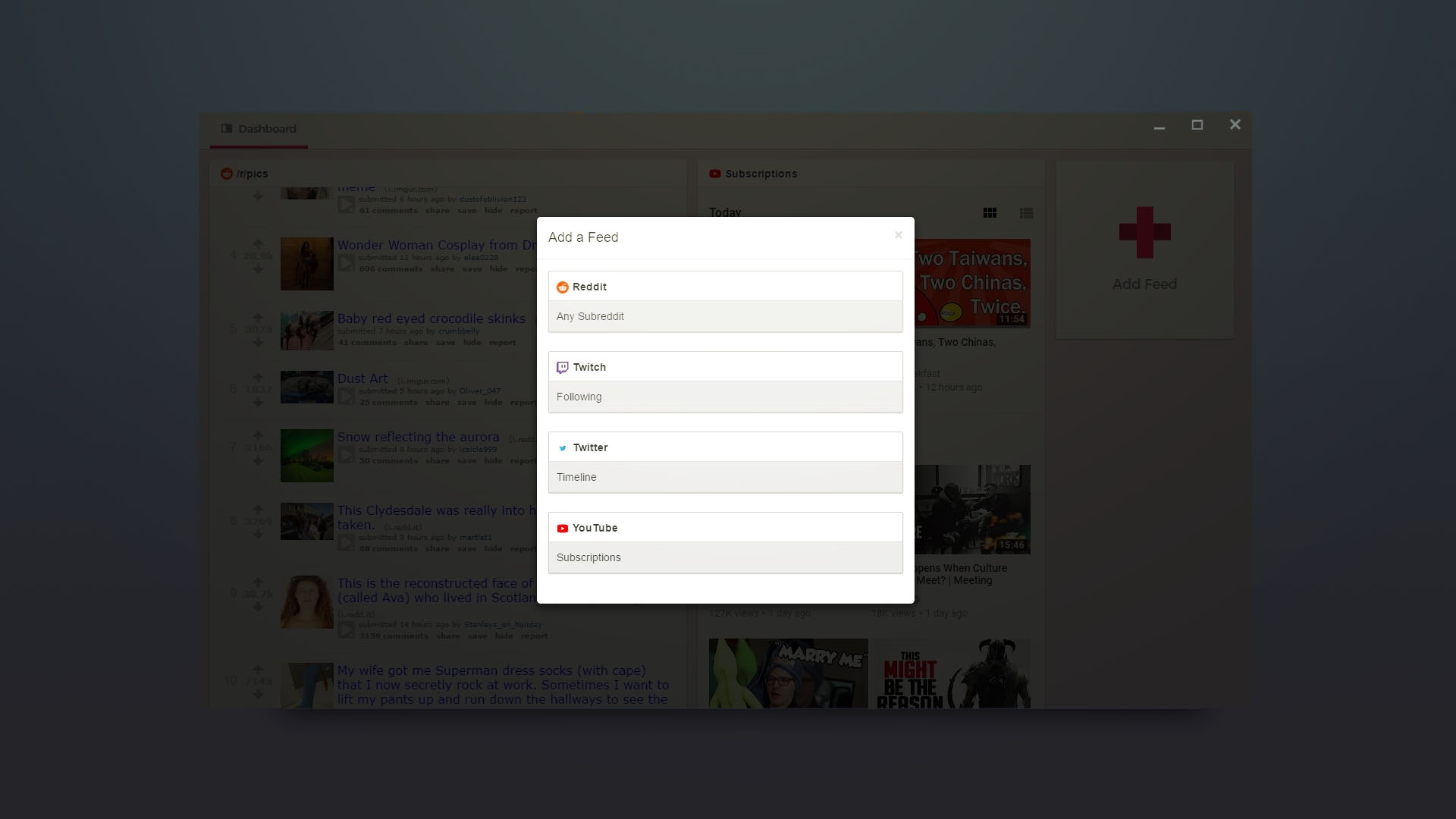Image resolution: width=1456 pixels, height=819 pixels.
Task: Downvote the crocodile skinks post
Action: [x=258, y=343]
